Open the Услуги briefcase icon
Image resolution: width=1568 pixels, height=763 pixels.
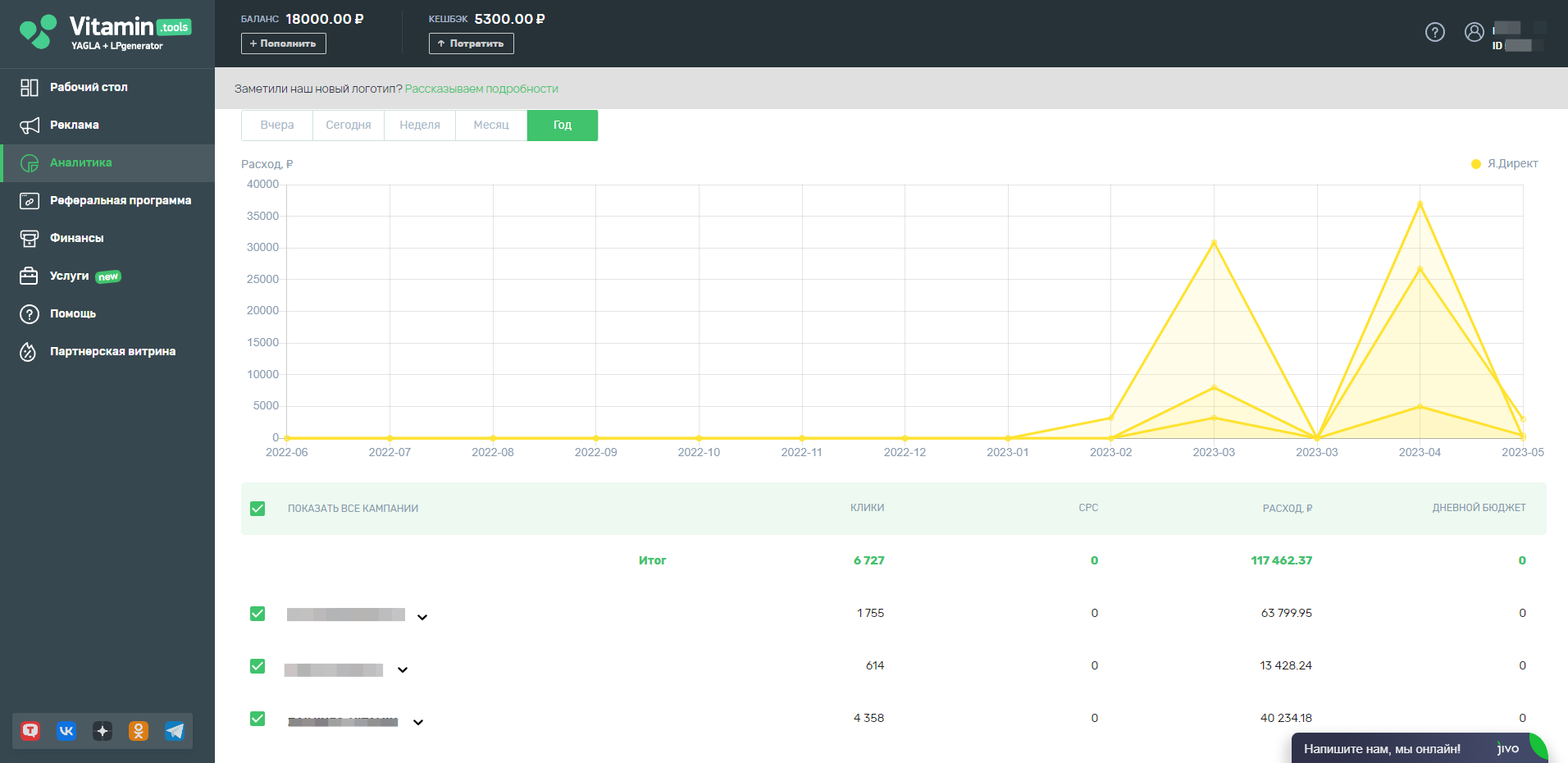(x=30, y=276)
